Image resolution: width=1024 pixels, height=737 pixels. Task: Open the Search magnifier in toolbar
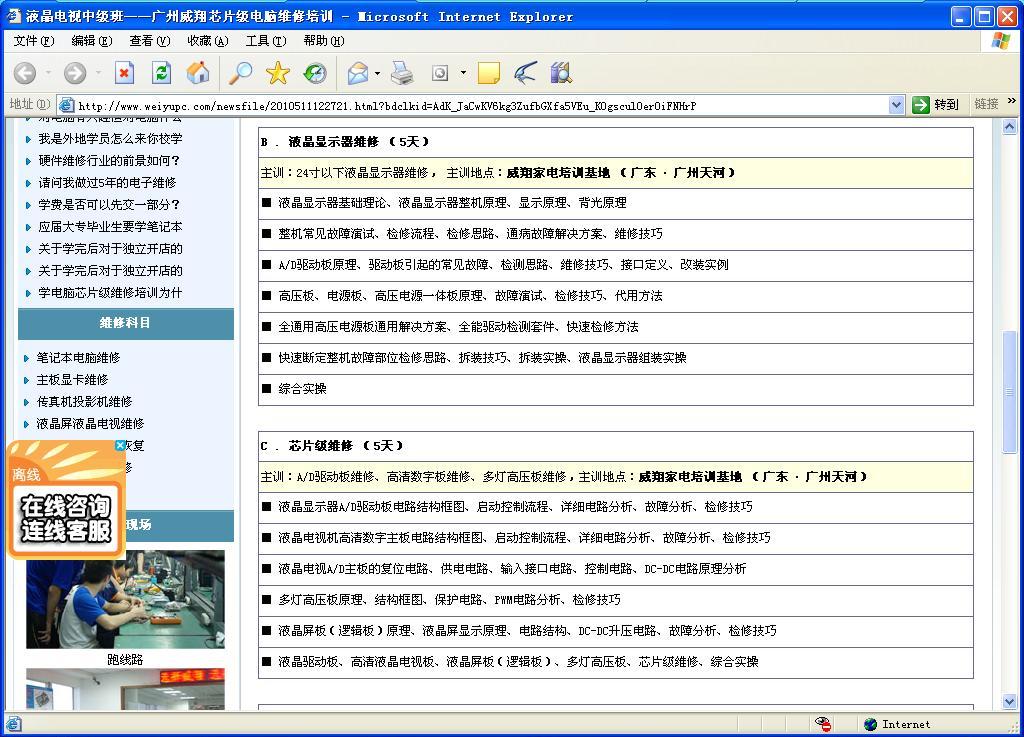pos(241,73)
